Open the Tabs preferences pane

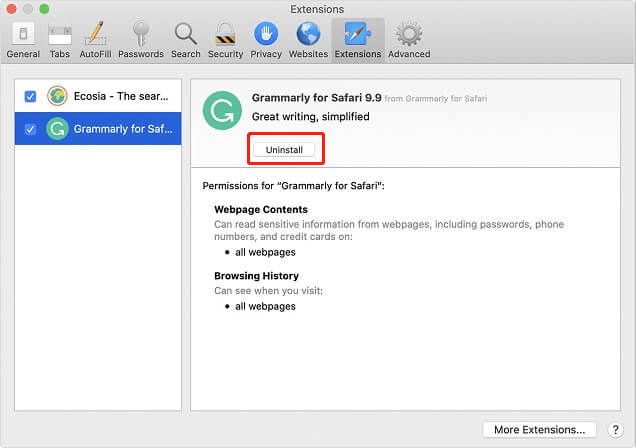point(60,41)
